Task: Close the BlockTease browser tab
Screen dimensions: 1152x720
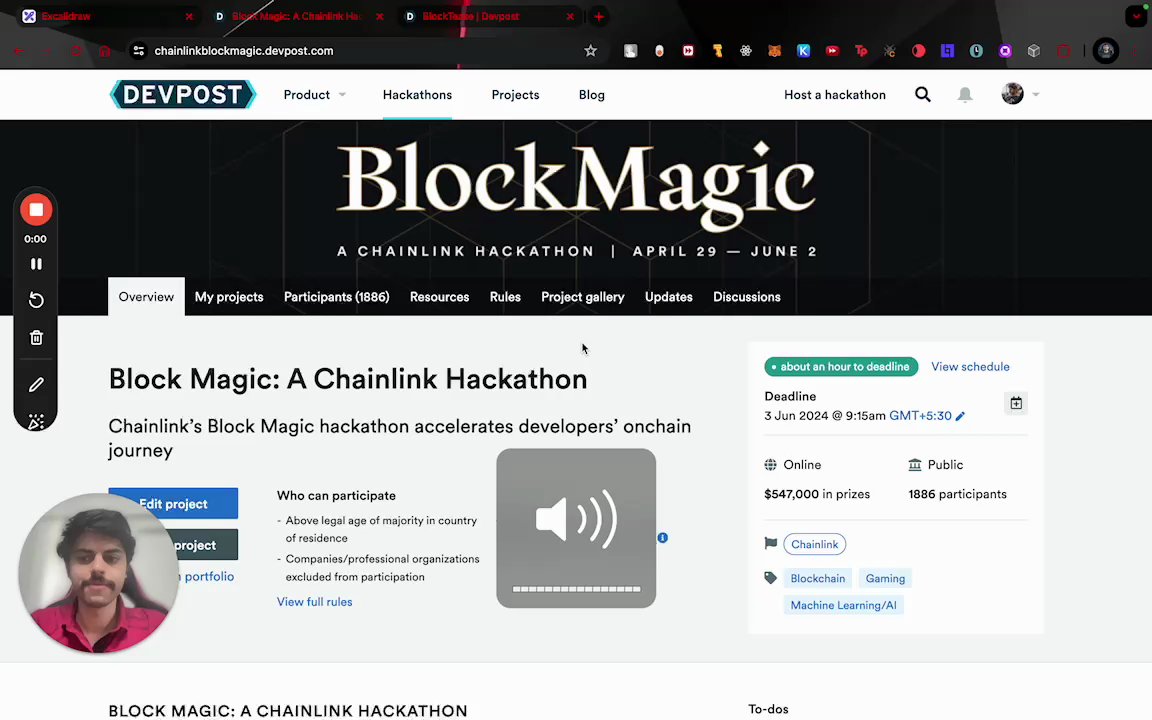Action: (569, 16)
